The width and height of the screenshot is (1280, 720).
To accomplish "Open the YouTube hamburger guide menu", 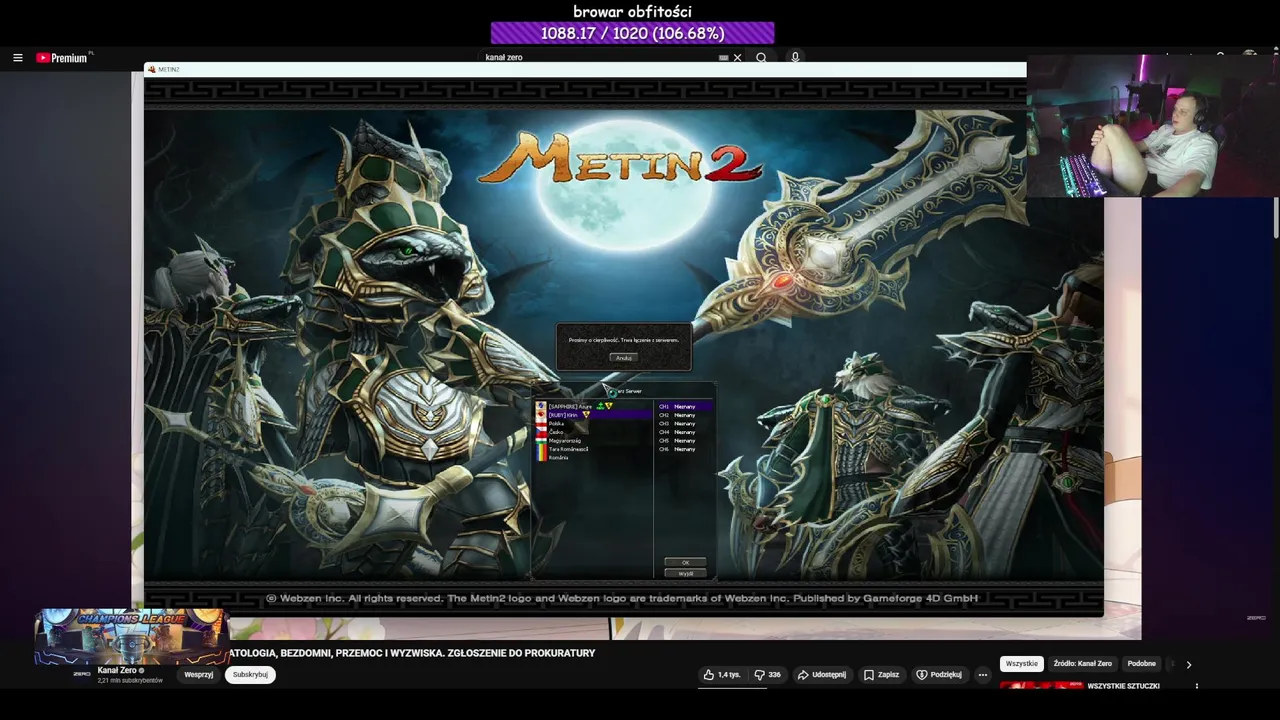I will pyautogui.click(x=17, y=58).
